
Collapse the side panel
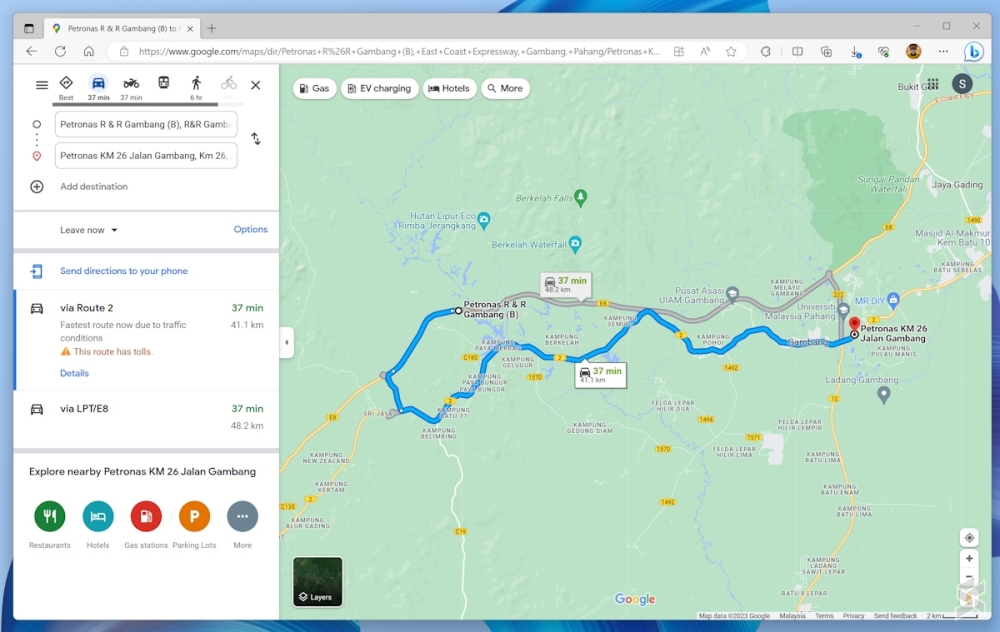286,342
